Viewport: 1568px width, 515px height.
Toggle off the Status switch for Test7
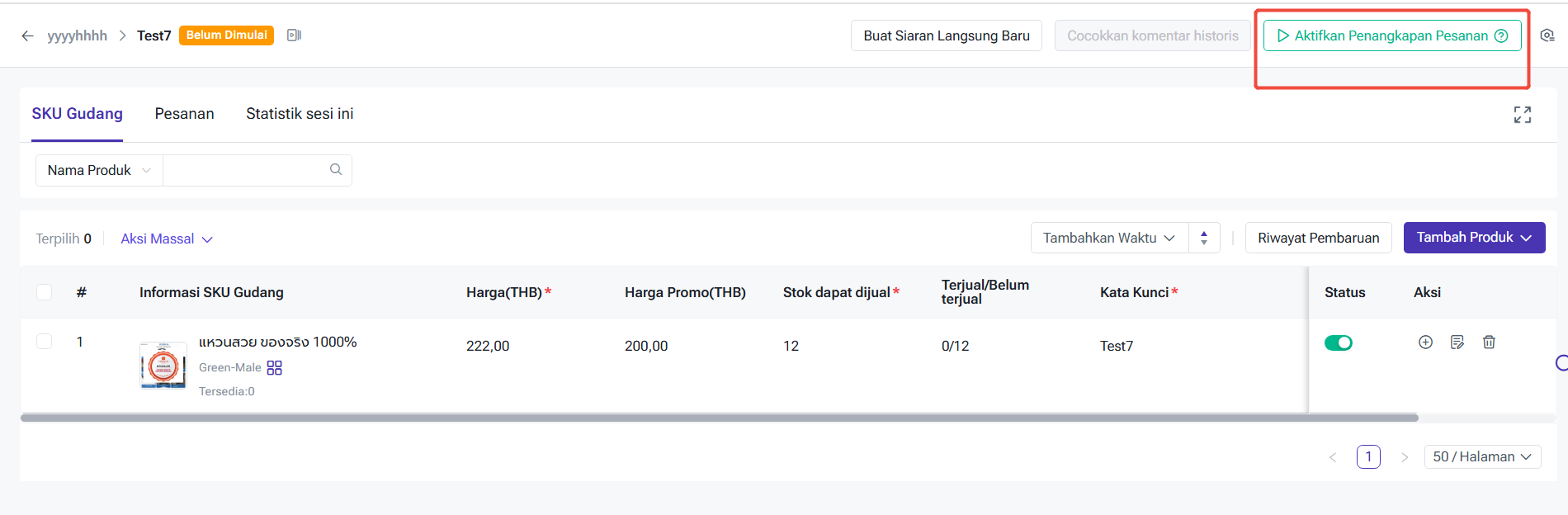pos(1339,343)
